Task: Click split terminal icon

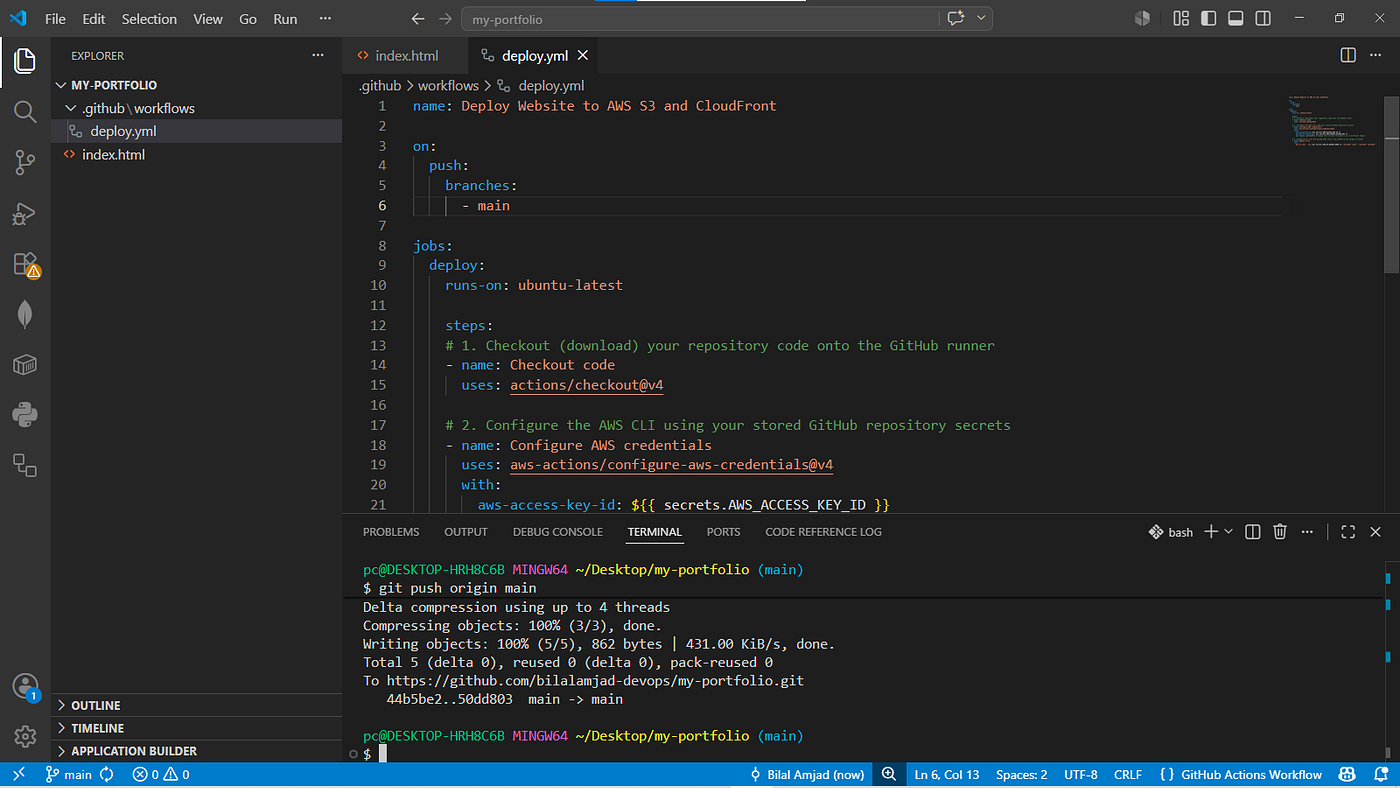Action: (1253, 532)
